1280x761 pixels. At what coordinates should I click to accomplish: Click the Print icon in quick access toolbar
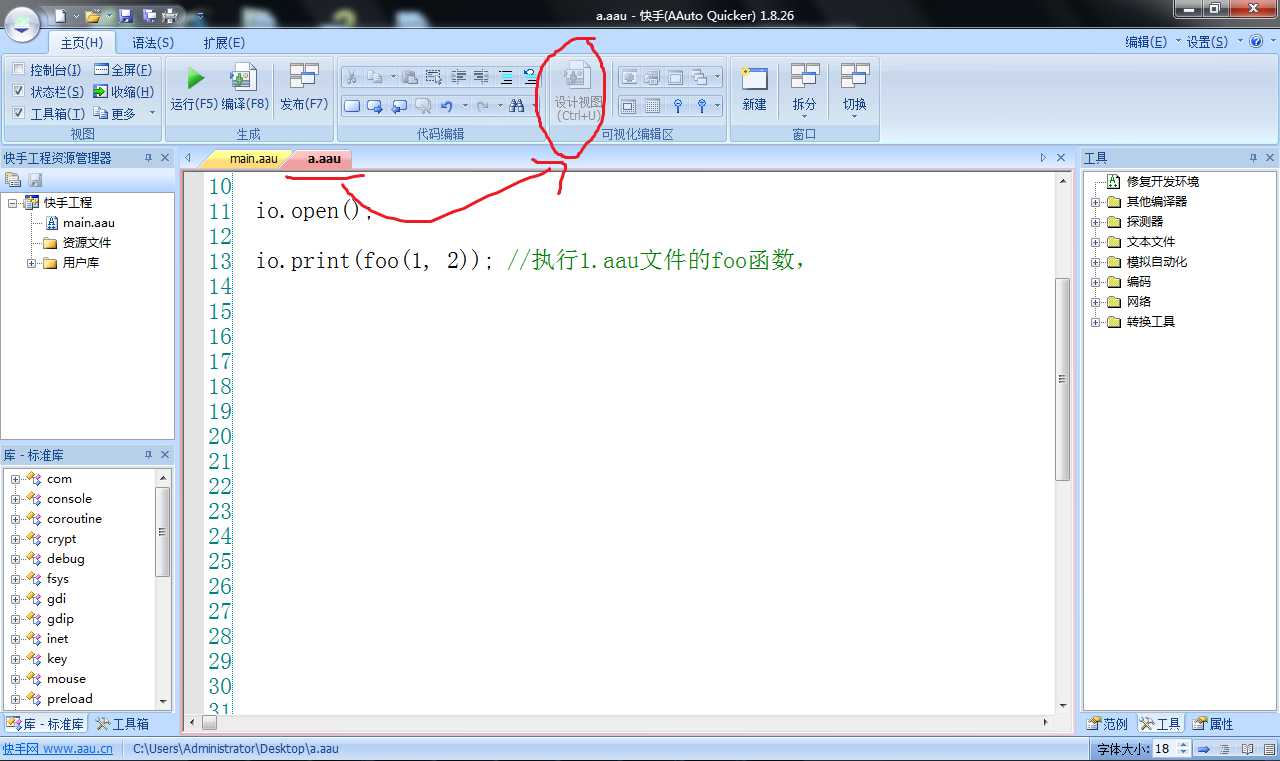click(x=169, y=16)
